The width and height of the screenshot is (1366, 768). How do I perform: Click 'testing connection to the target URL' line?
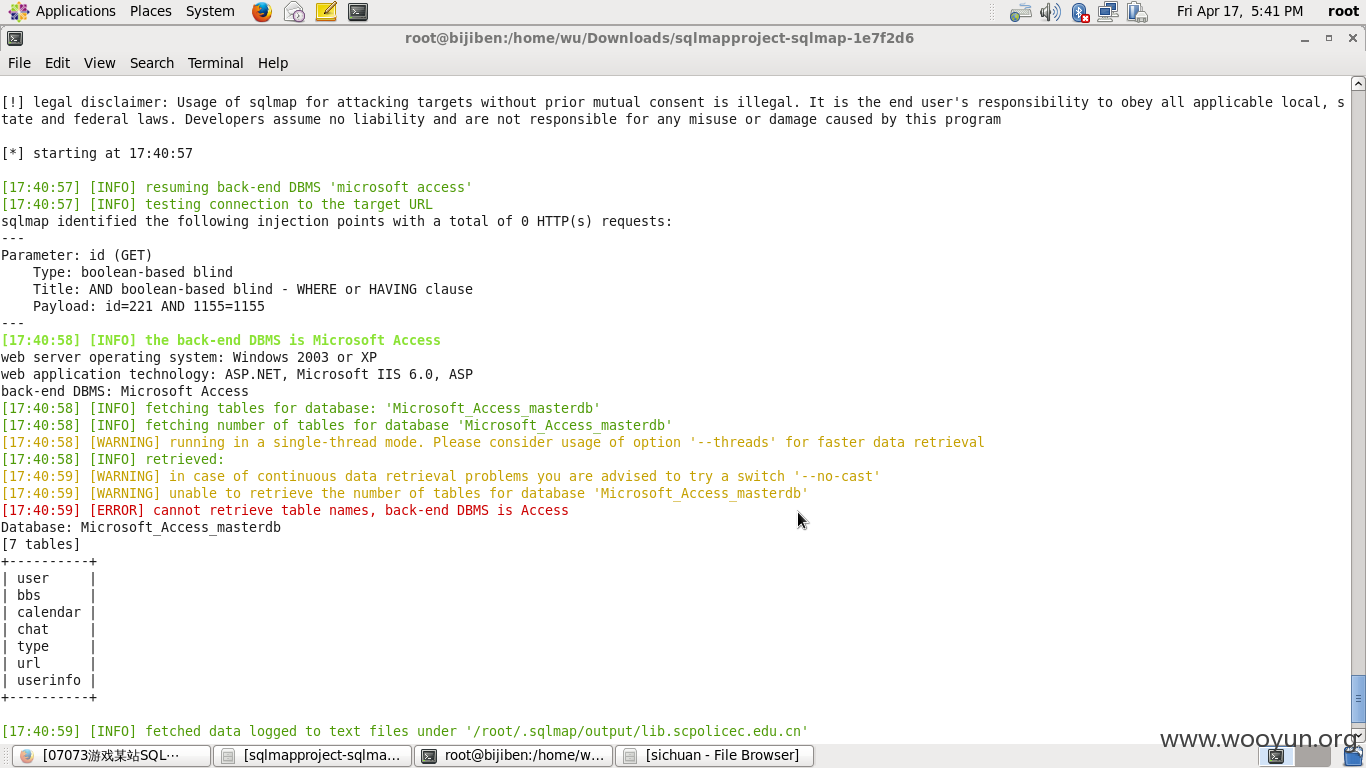tap(217, 204)
